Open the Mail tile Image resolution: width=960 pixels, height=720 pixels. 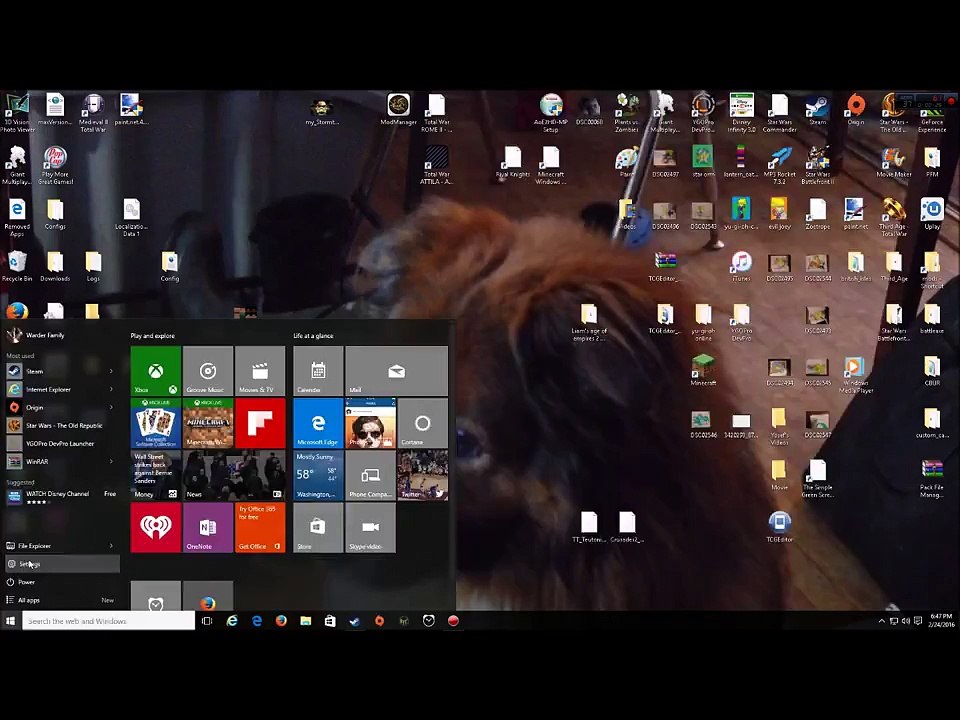[397, 370]
